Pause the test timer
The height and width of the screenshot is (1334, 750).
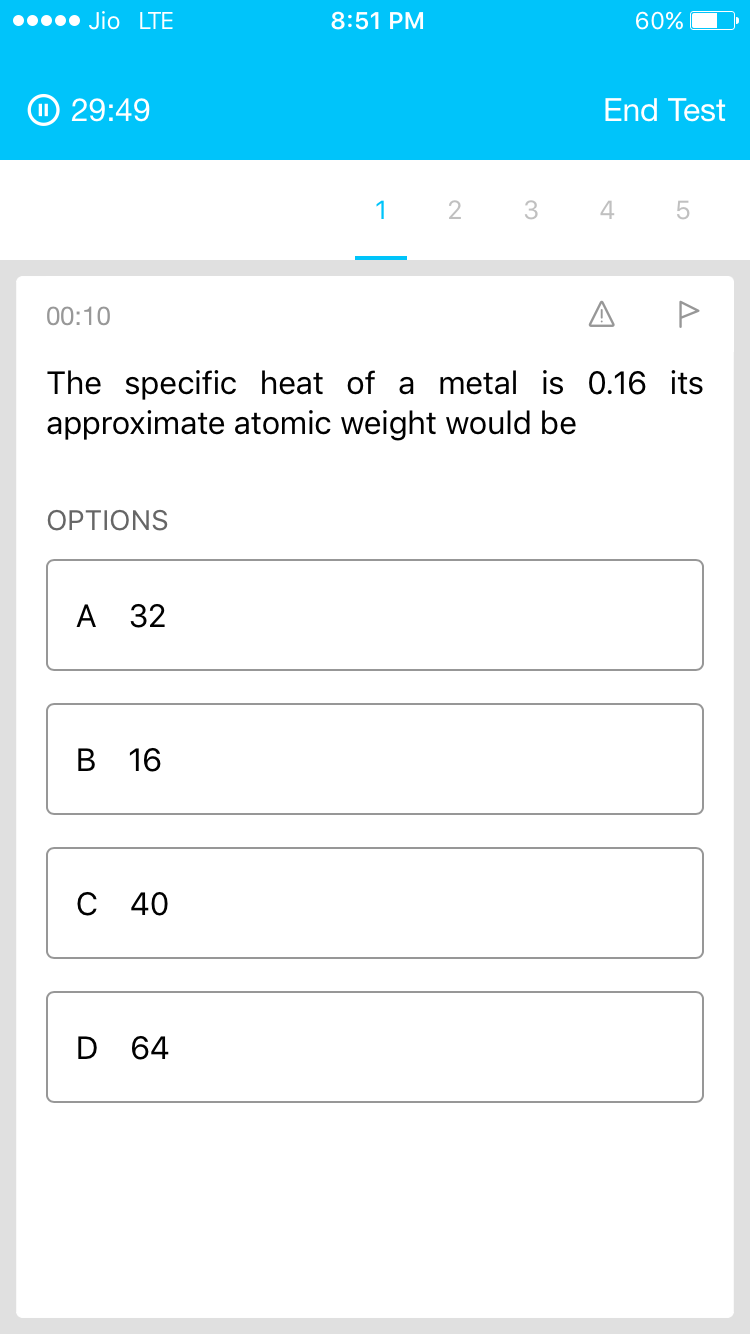(44, 110)
